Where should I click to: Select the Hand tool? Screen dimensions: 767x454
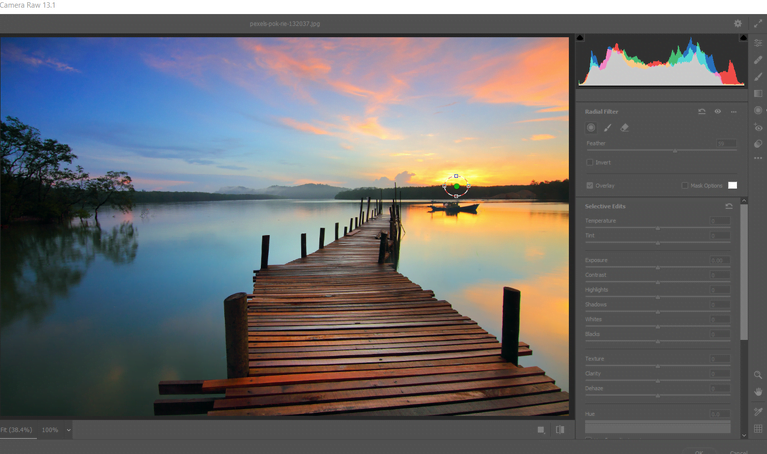(758, 392)
